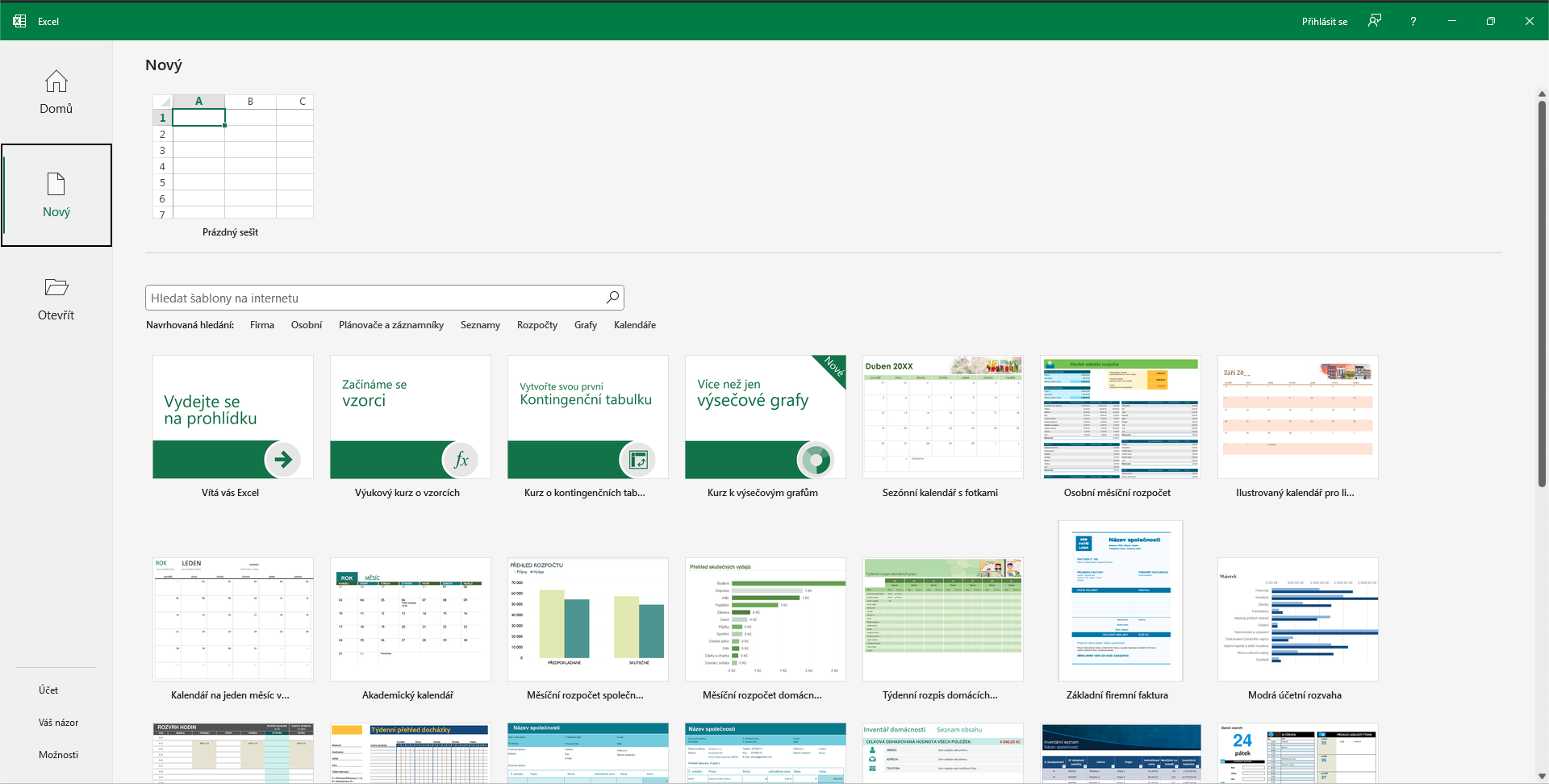Click the search magnifier icon
This screenshot has width=1549, height=784.
(612, 297)
